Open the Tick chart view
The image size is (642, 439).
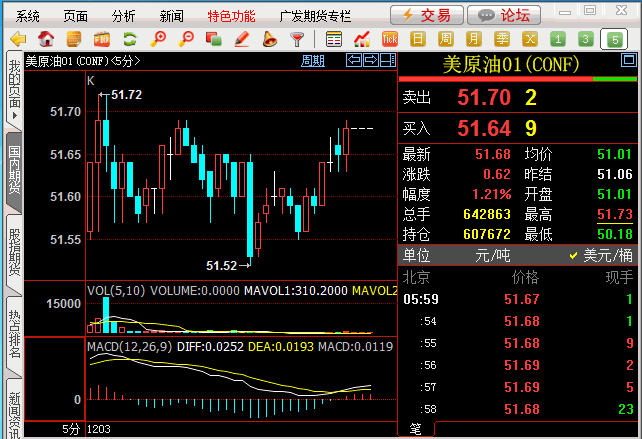point(390,39)
